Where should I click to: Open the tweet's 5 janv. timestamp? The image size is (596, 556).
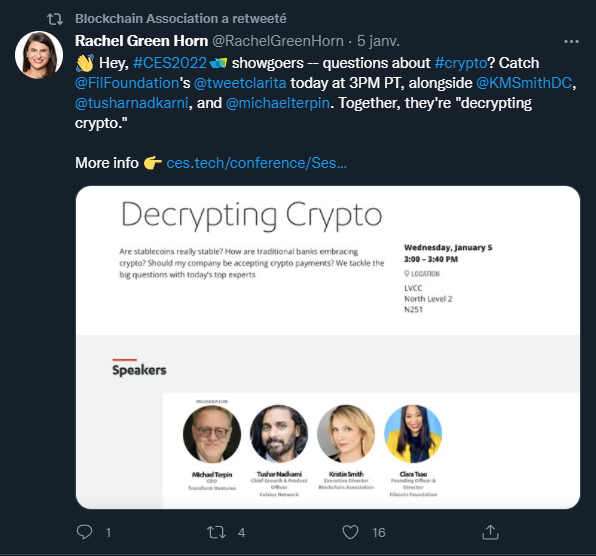(378, 41)
